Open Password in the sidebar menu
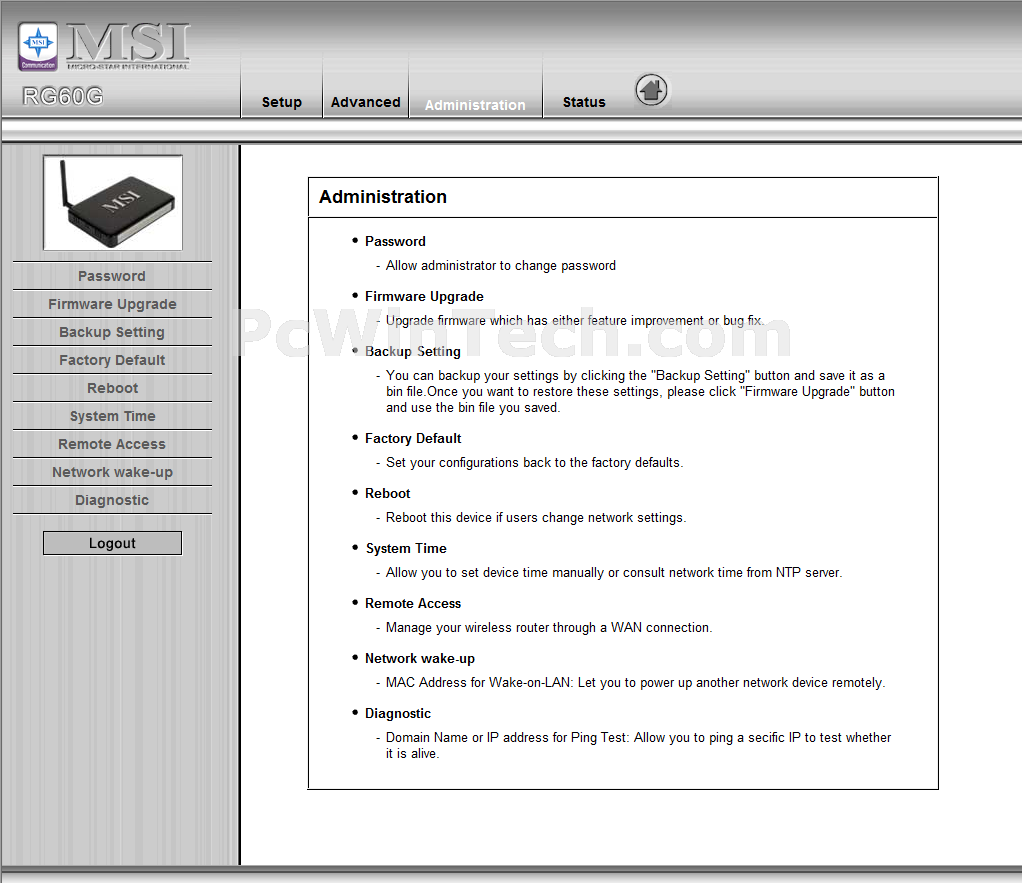Image resolution: width=1022 pixels, height=883 pixels. pyautogui.click(x=112, y=276)
